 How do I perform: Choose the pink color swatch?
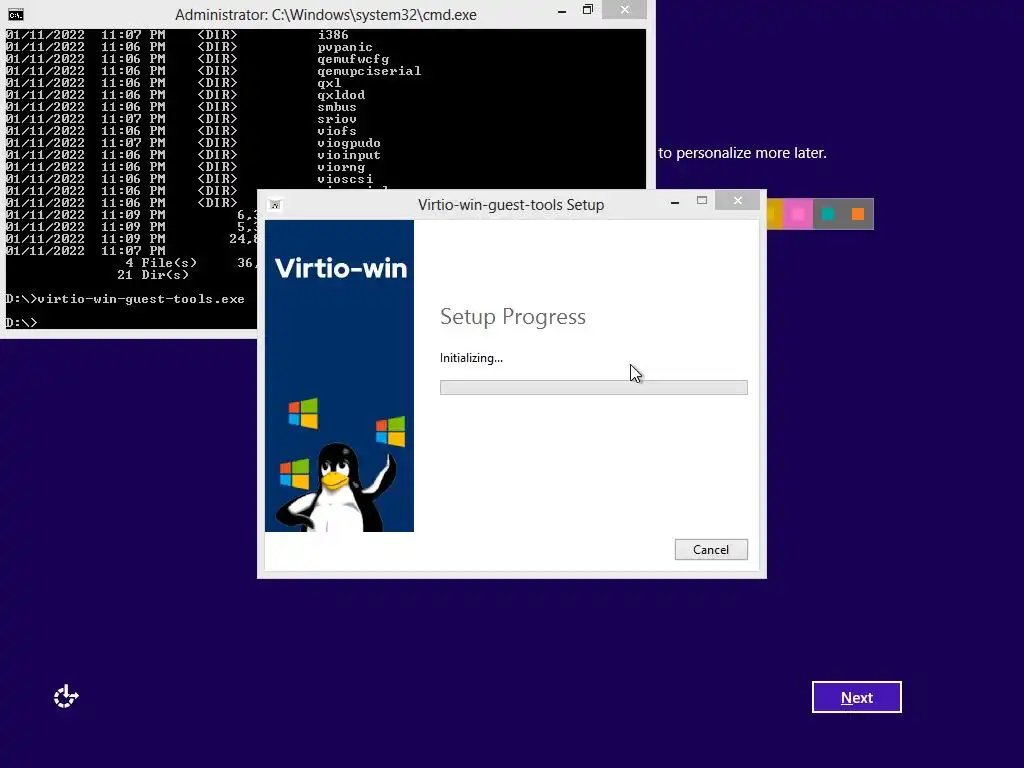click(x=797, y=214)
